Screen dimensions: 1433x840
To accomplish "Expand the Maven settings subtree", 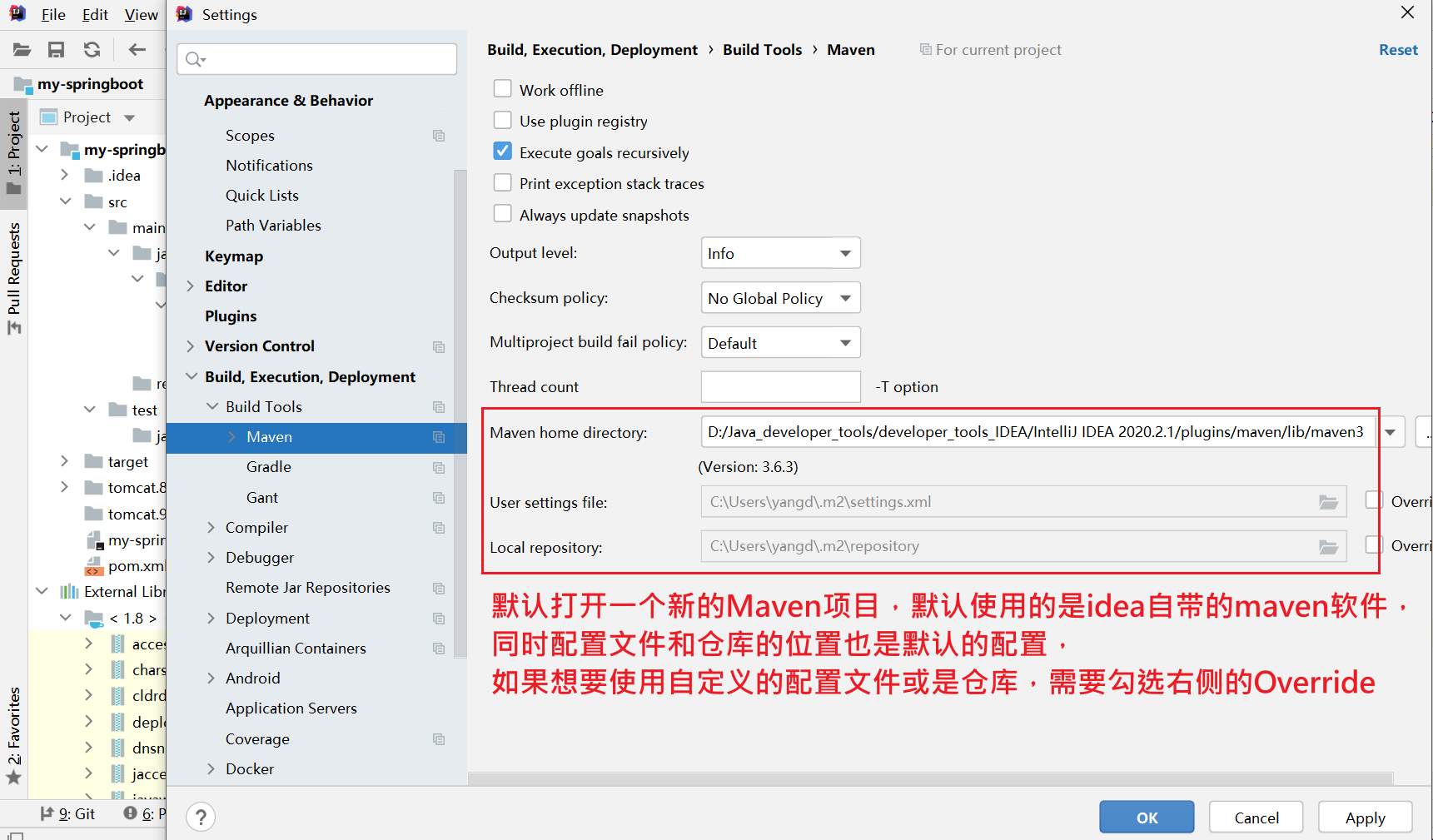I will coord(232,437).
